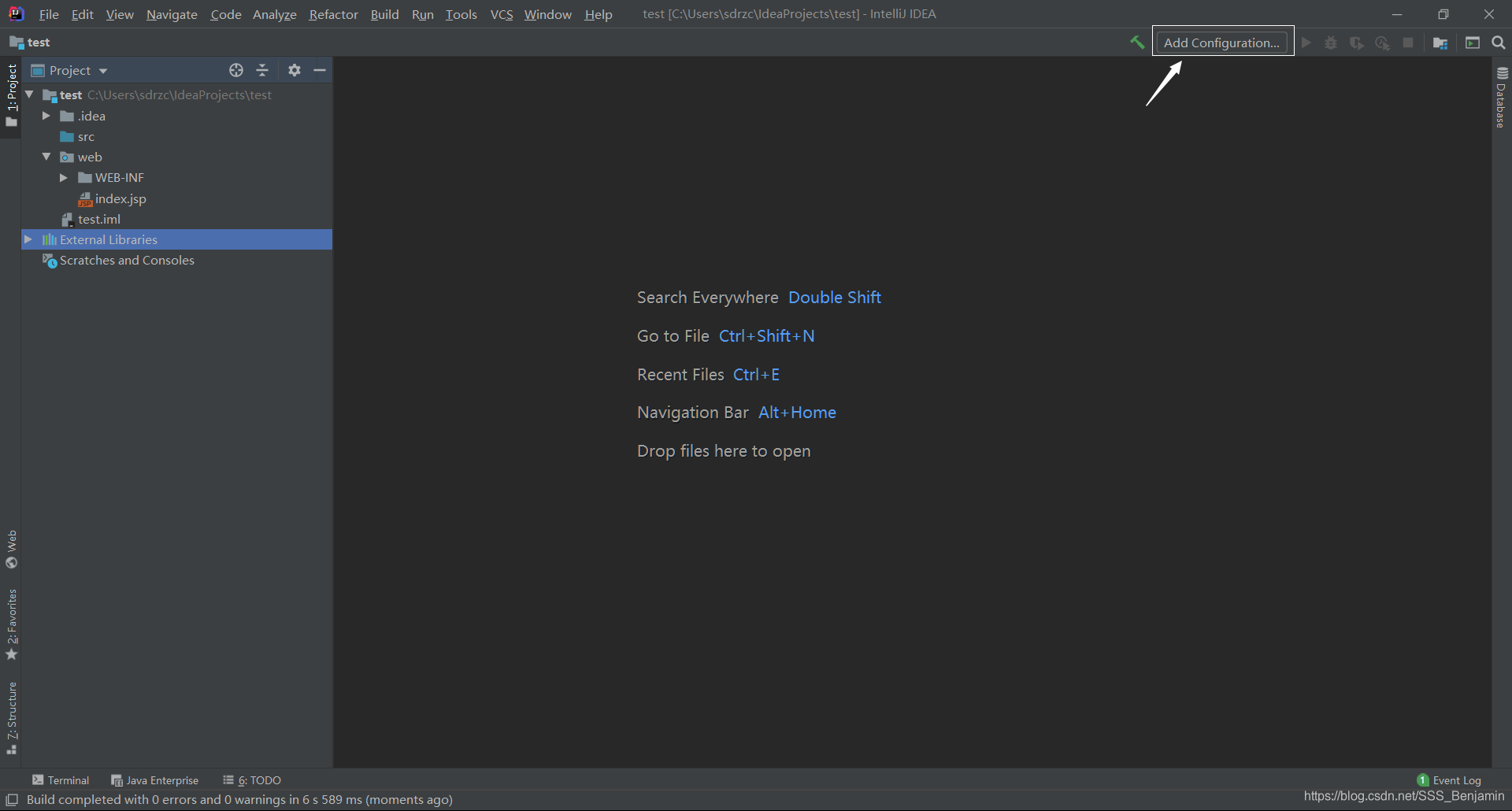Toggle tool window bars icon in status bar
Viewport: 1512px width, 811px height.
pos(12,800)
